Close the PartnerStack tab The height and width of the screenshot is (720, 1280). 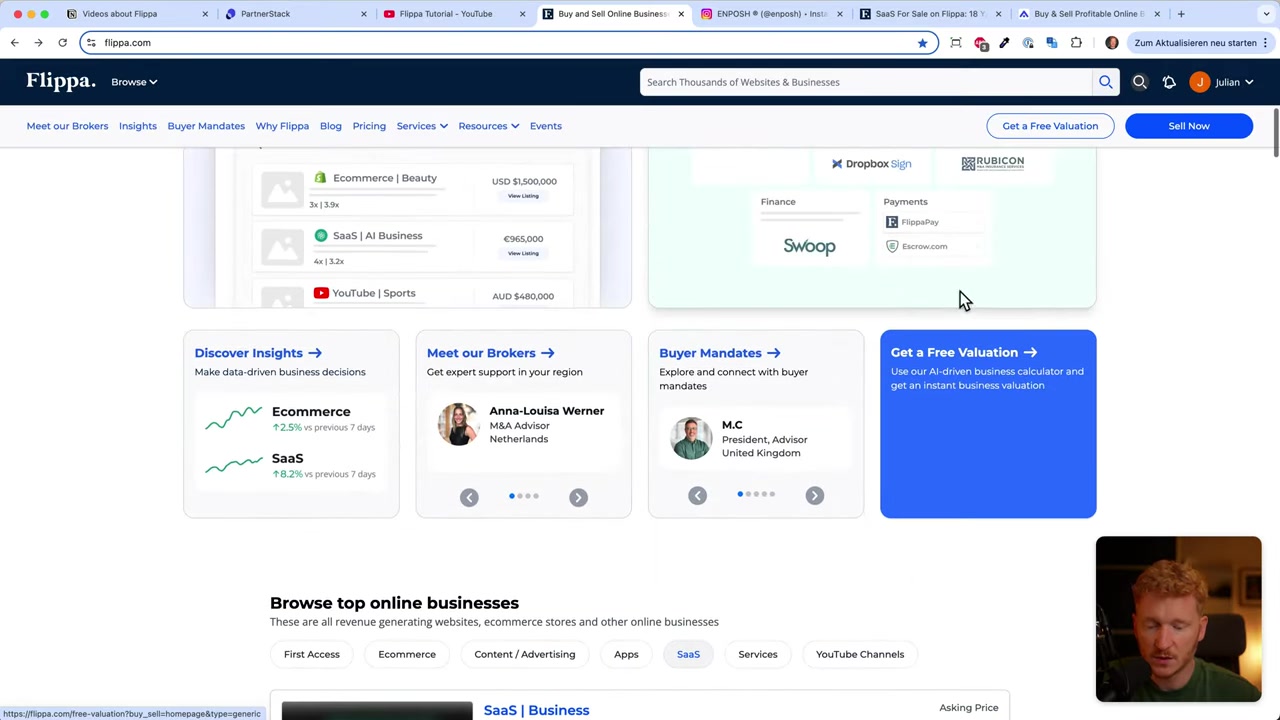pyautogui.click(x=364, y=14)
